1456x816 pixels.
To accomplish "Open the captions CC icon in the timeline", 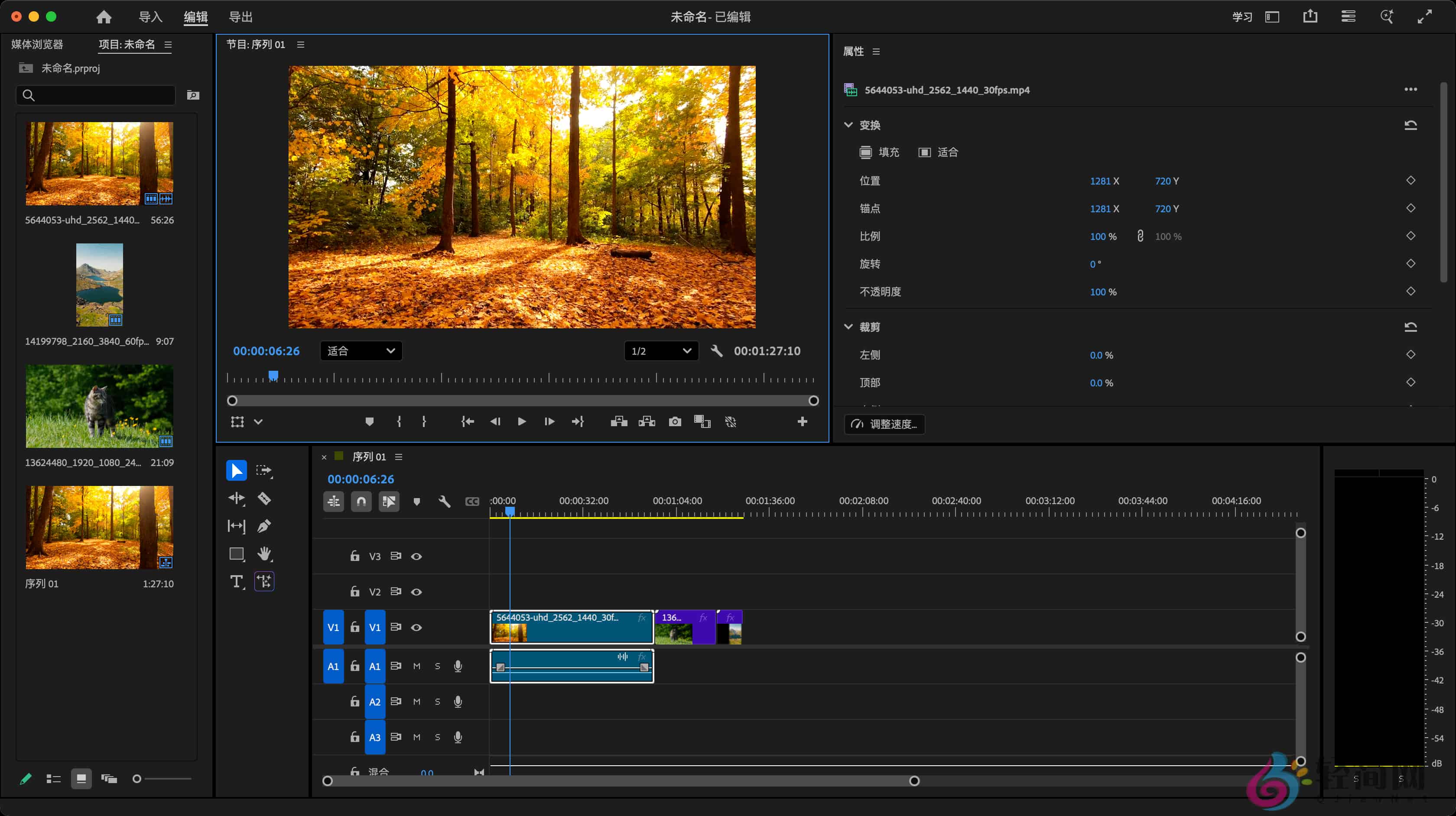I will coord(472,501).
